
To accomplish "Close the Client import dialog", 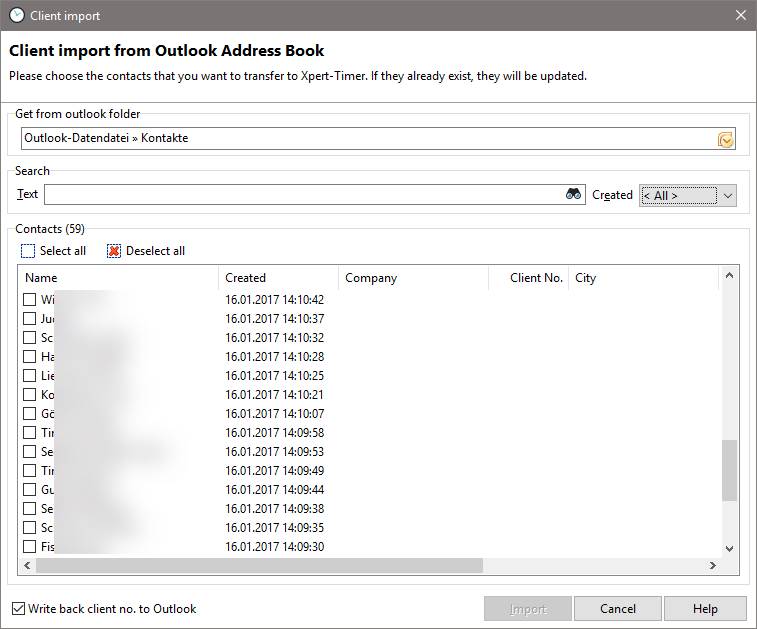I will 740,16.
